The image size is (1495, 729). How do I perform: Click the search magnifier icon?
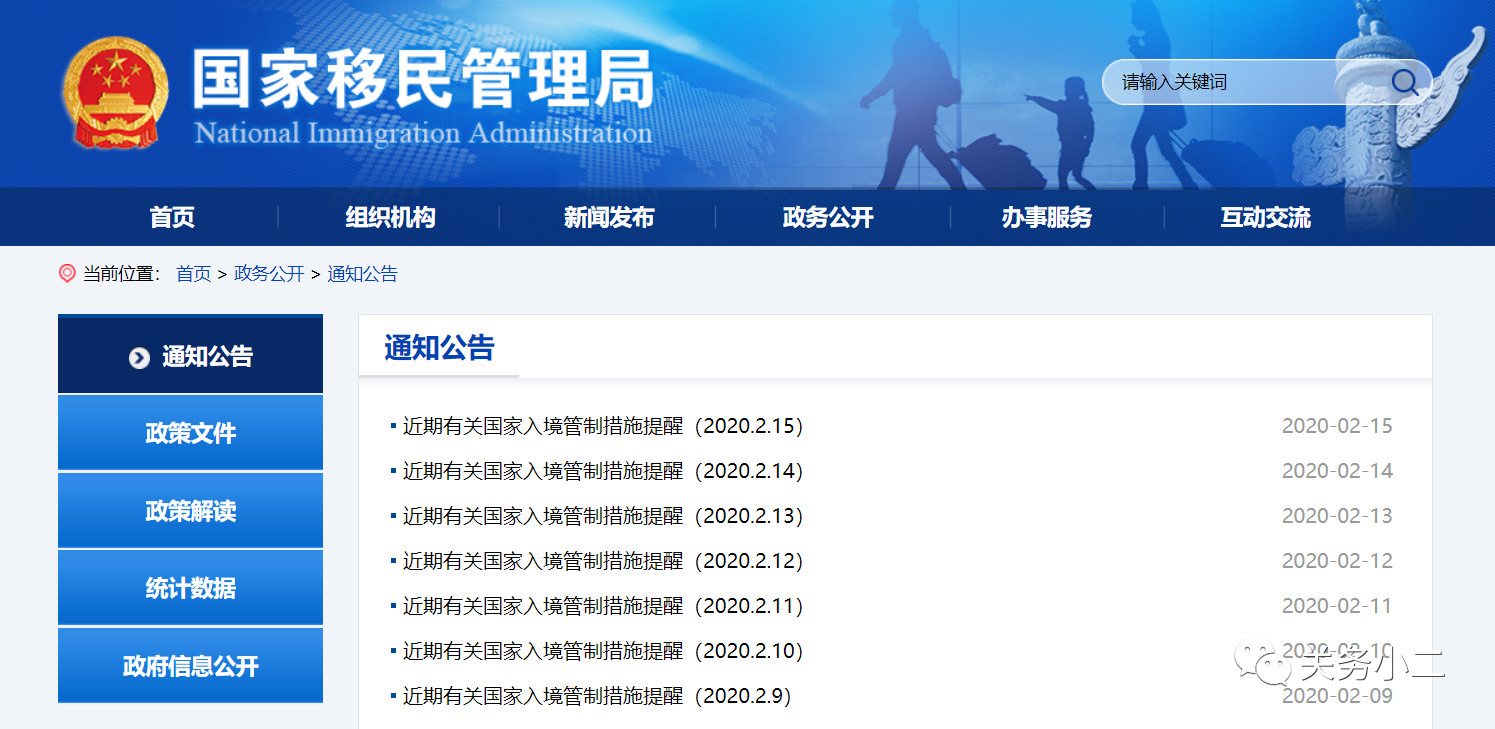click(x=1404, y=82)
